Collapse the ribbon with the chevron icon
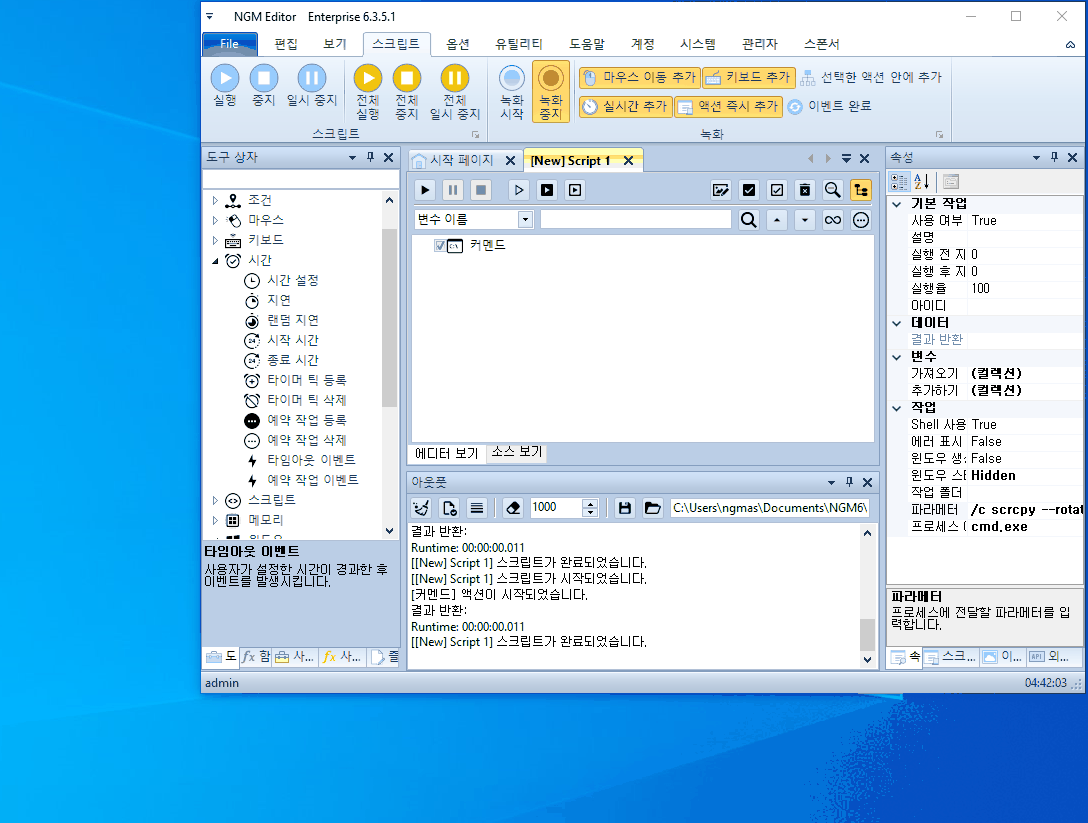 coord(1071,44)
